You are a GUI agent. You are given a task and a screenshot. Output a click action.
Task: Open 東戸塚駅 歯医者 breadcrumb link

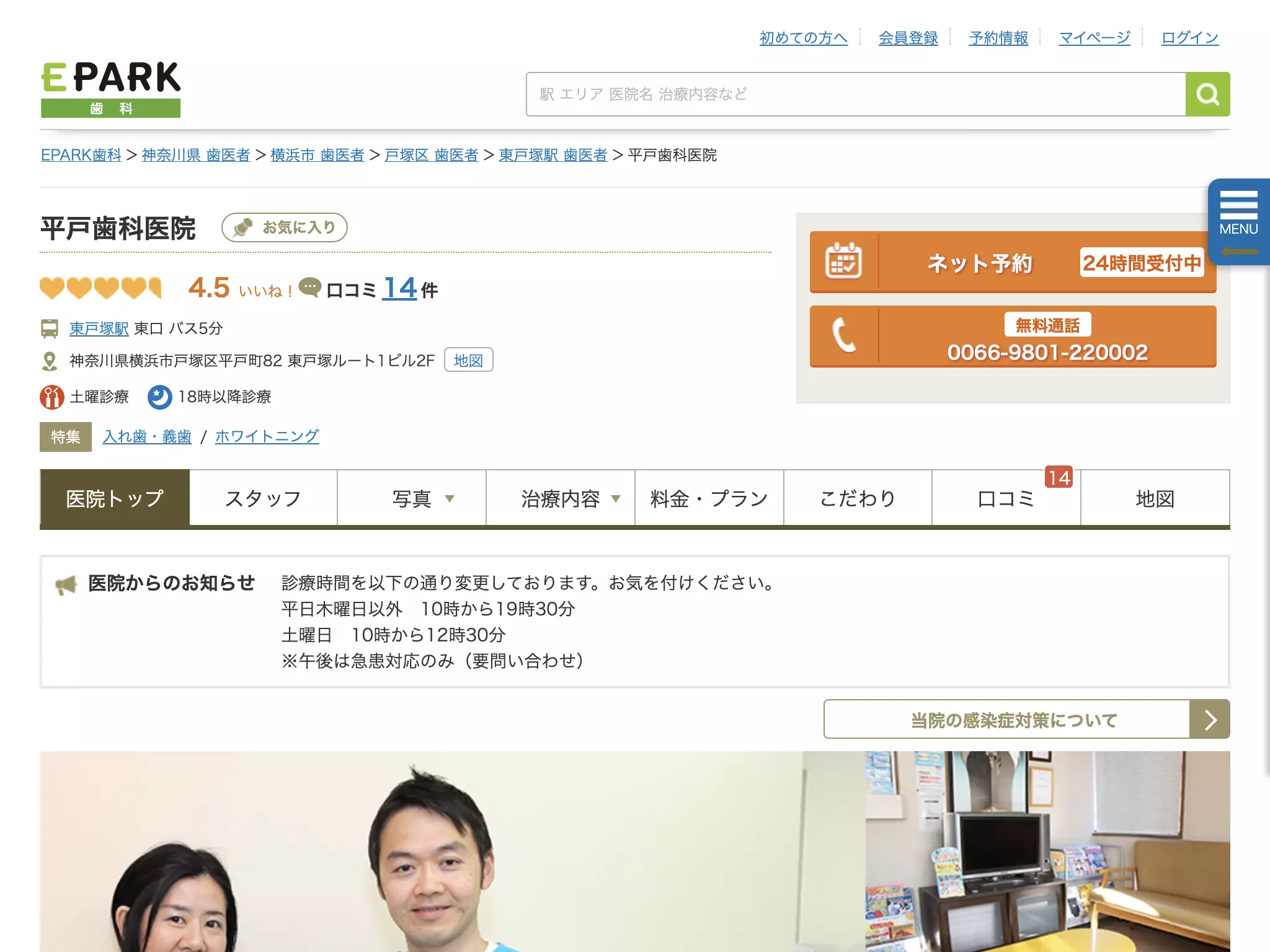[x=553, y=155]
